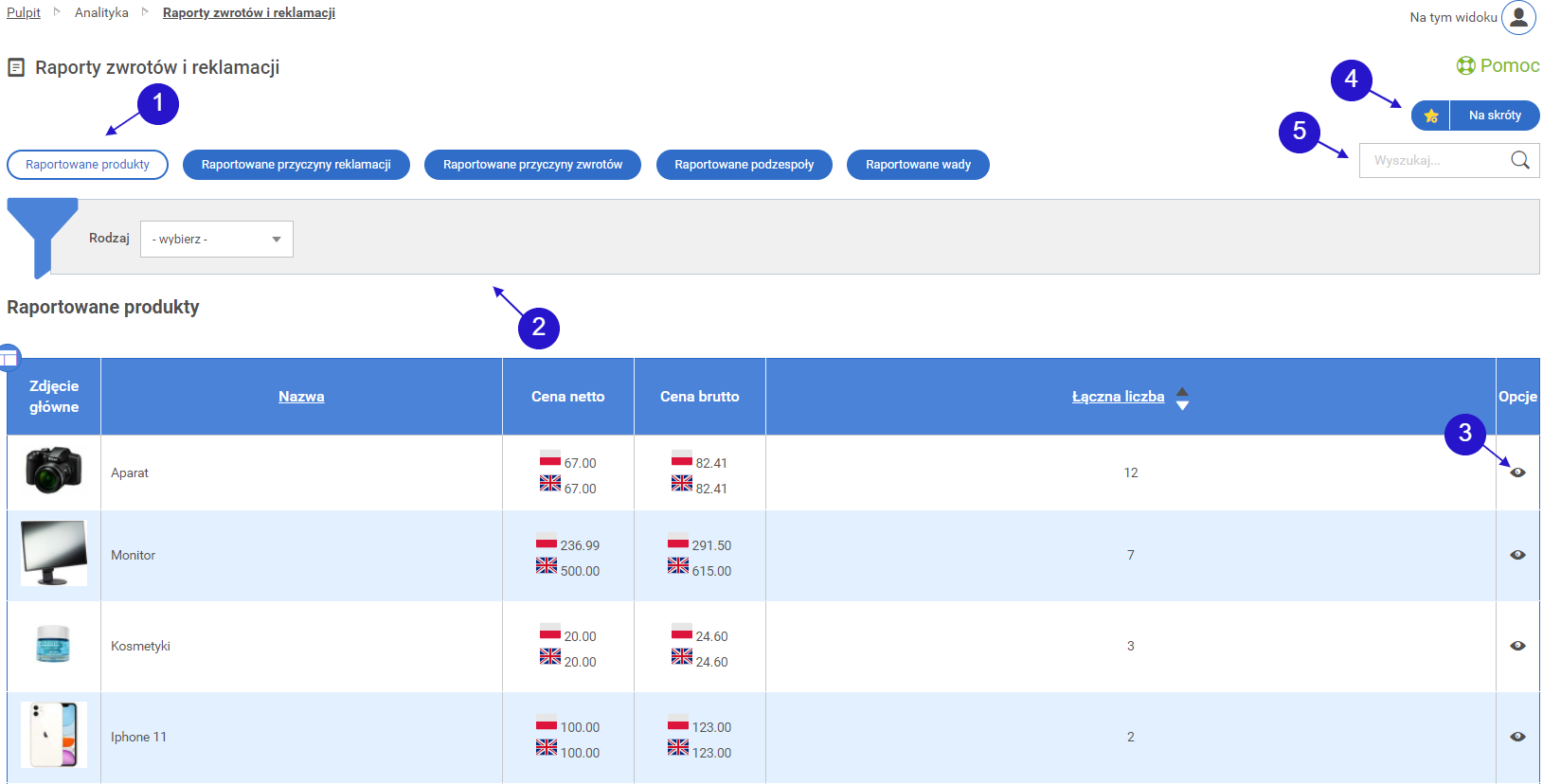Click the star favorites icon
This screenshot has height=784, width=1543.
(x=1430, y=116)
